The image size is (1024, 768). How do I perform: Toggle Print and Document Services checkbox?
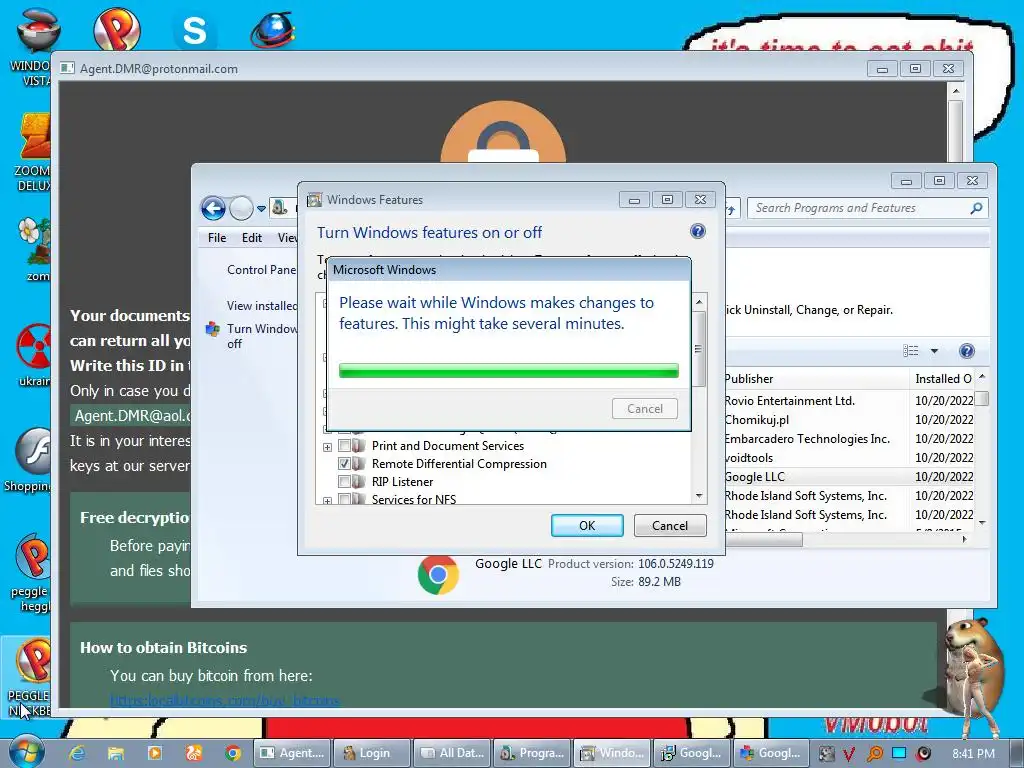pyautogui.click(x=344, y=446)
